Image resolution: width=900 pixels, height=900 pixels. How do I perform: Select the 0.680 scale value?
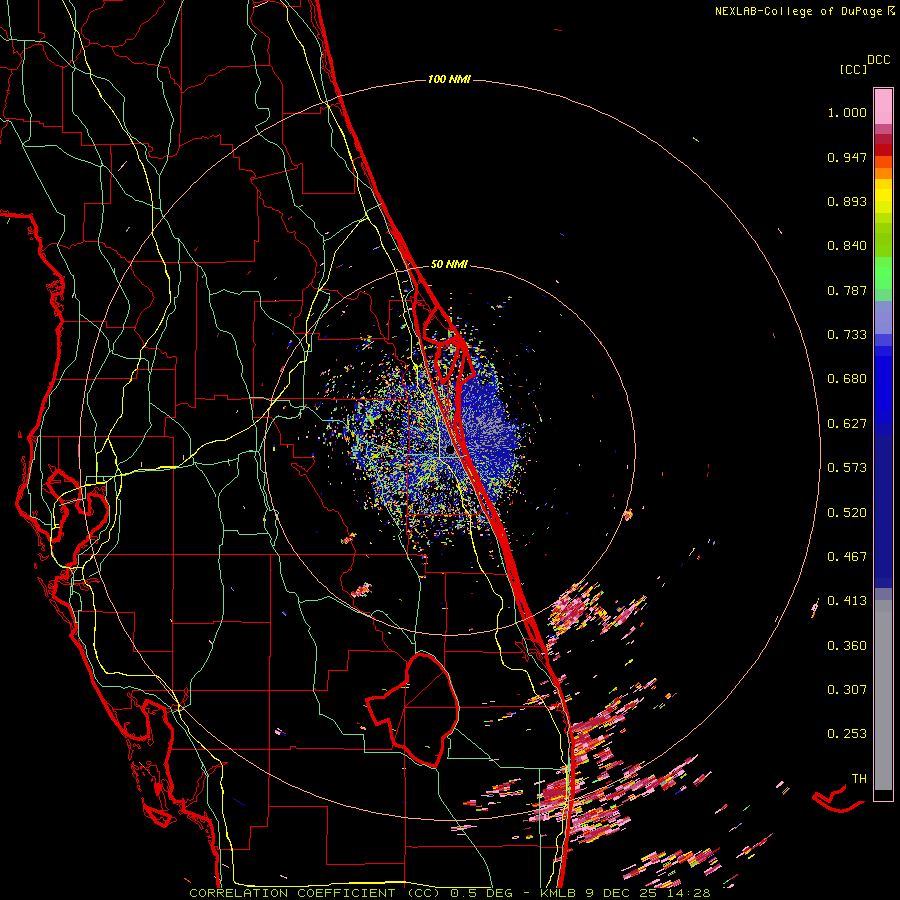(847, 379)
